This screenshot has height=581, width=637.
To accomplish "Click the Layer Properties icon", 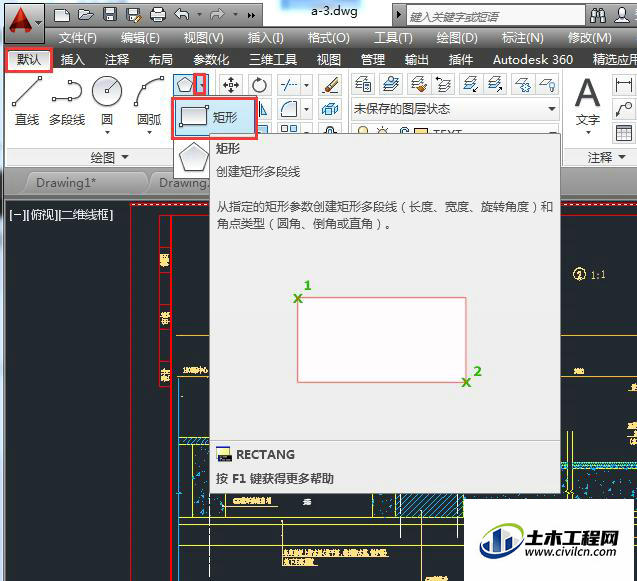I will tap(363, 85).
